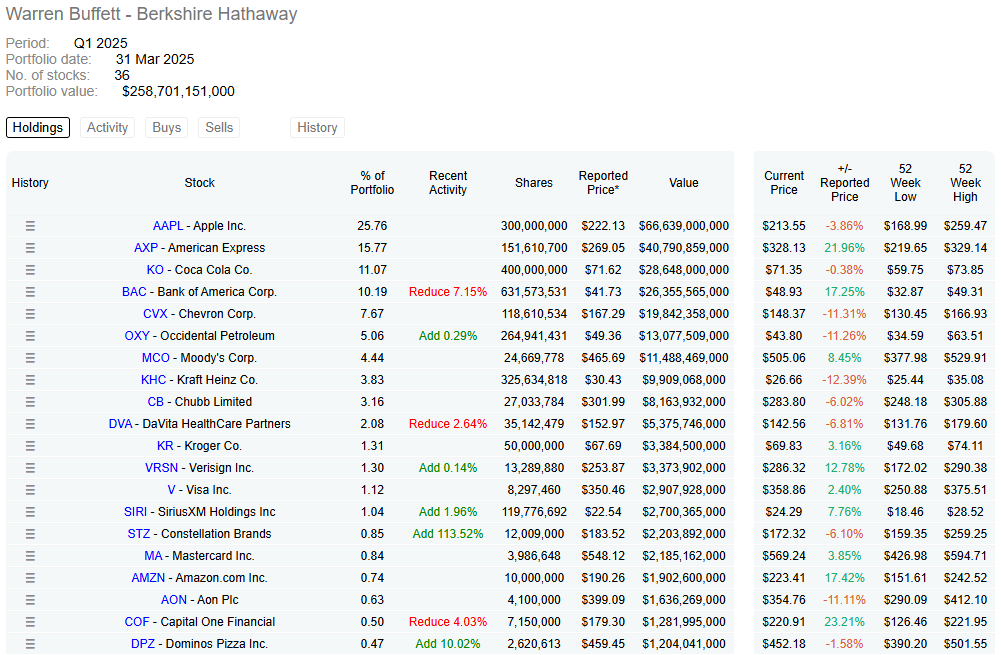Open history icon for Moody's Corp. row

[x=30, y=358]
